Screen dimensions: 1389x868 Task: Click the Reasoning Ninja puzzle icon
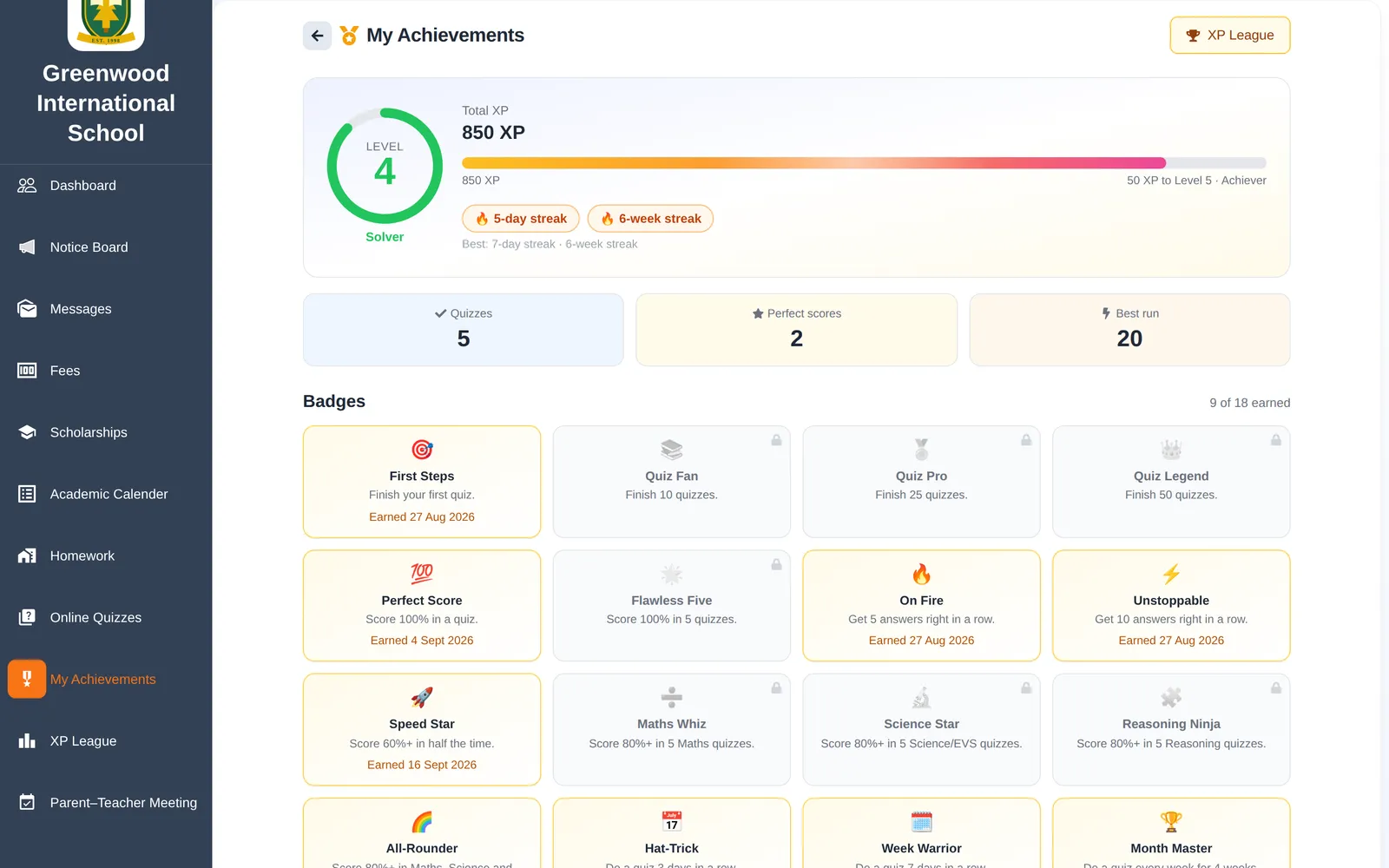[x=1171, y=698]
